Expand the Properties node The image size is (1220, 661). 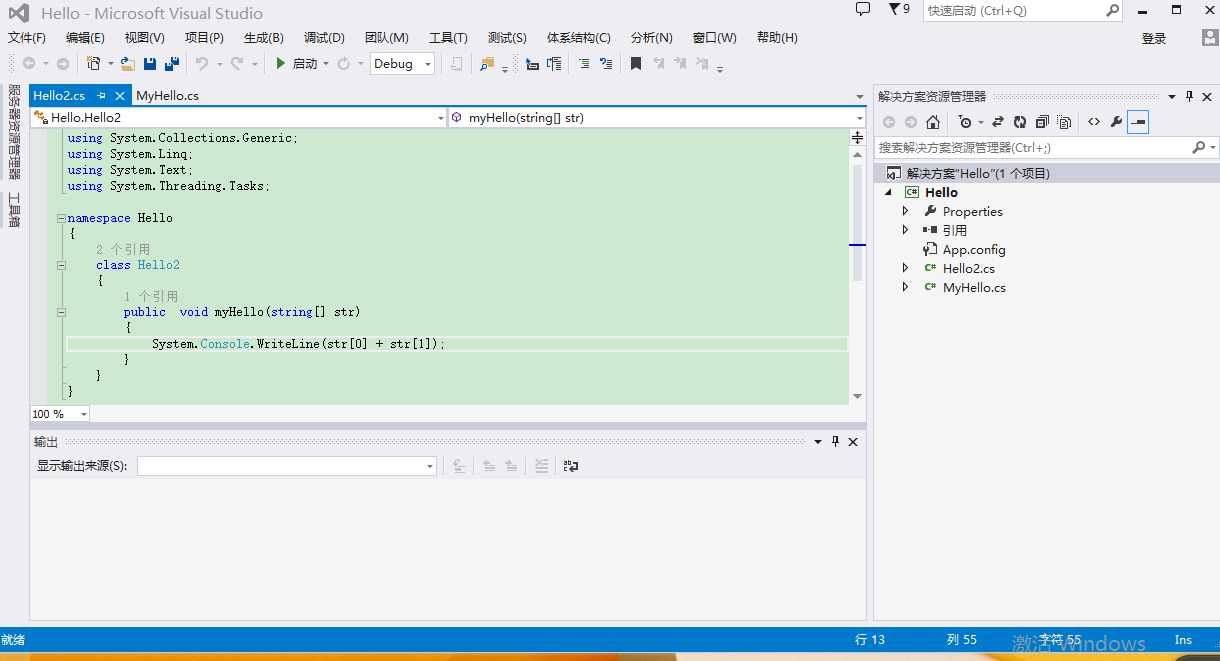point(906,212)
